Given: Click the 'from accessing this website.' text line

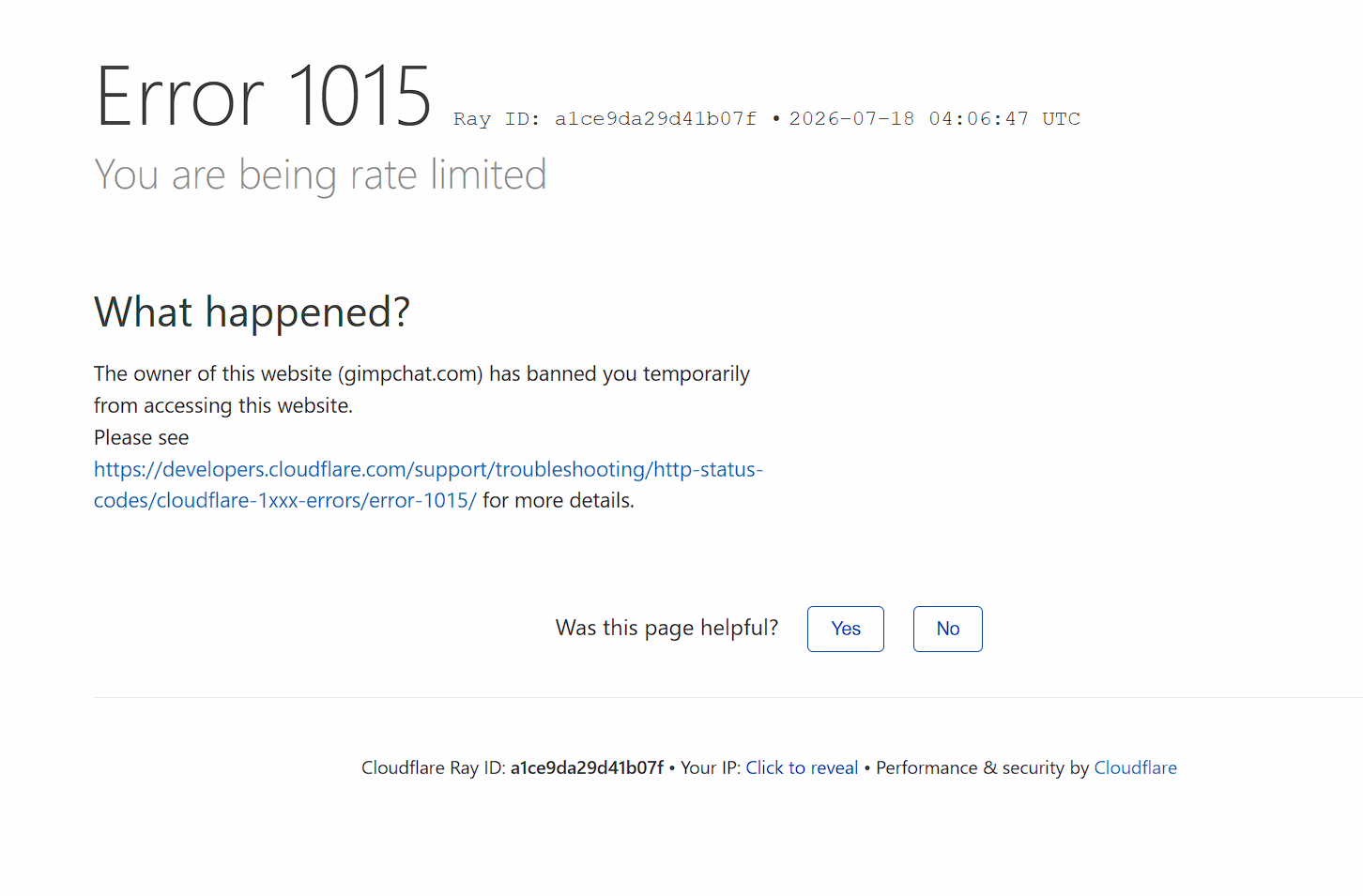Looking at the screenshot, I should [x=223, y=405].
